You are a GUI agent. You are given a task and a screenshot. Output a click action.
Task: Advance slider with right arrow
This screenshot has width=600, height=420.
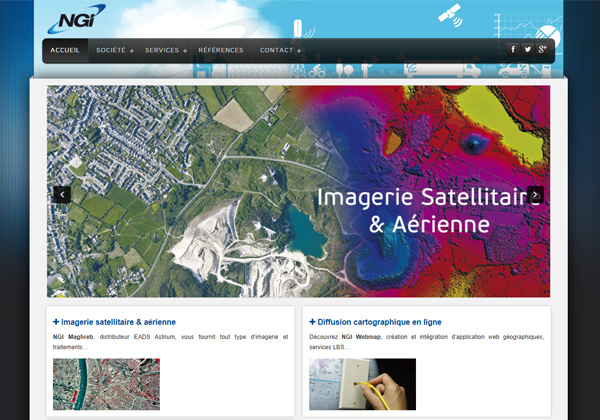[535, 194]
